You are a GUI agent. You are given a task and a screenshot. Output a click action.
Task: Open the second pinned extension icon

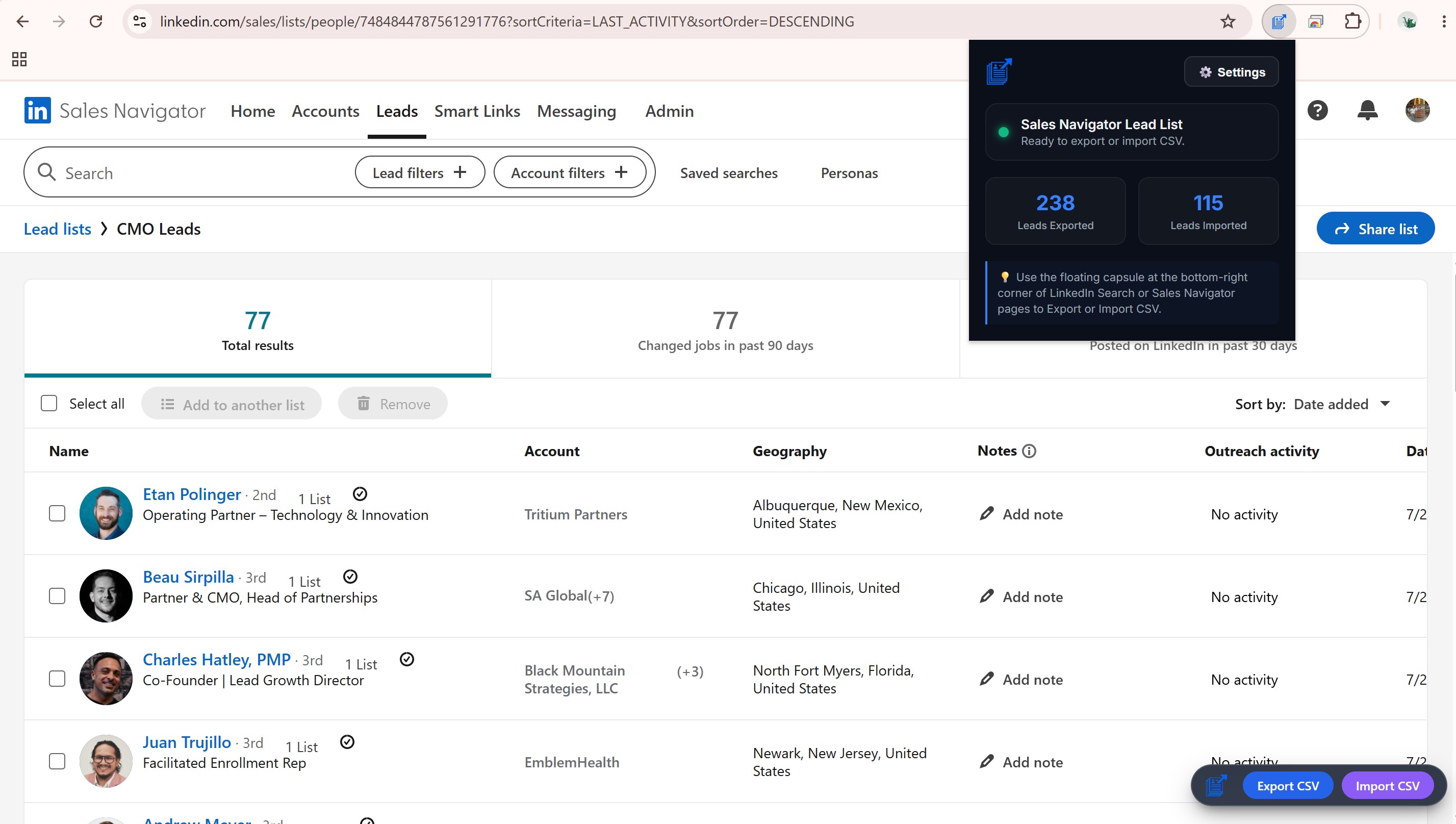point(1316,21)
